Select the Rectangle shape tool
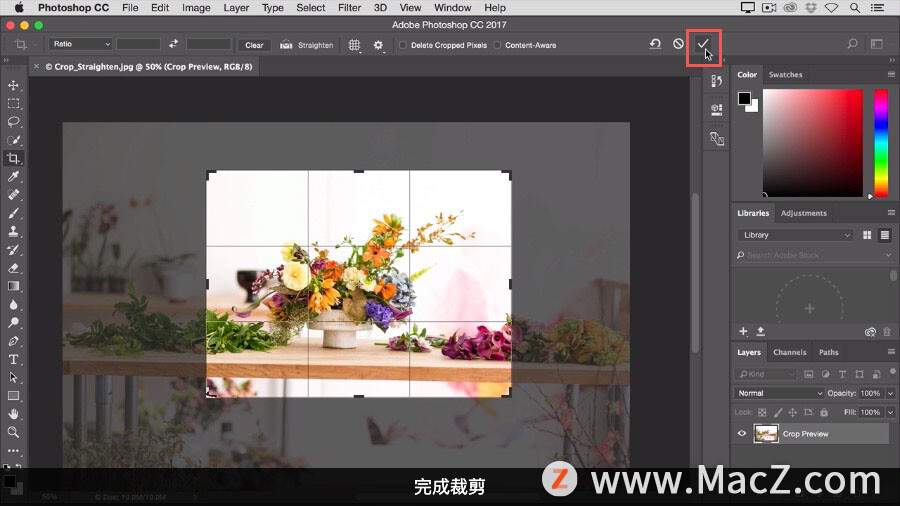This screenshot has width=900, height=506. click(x=13, y=396)
